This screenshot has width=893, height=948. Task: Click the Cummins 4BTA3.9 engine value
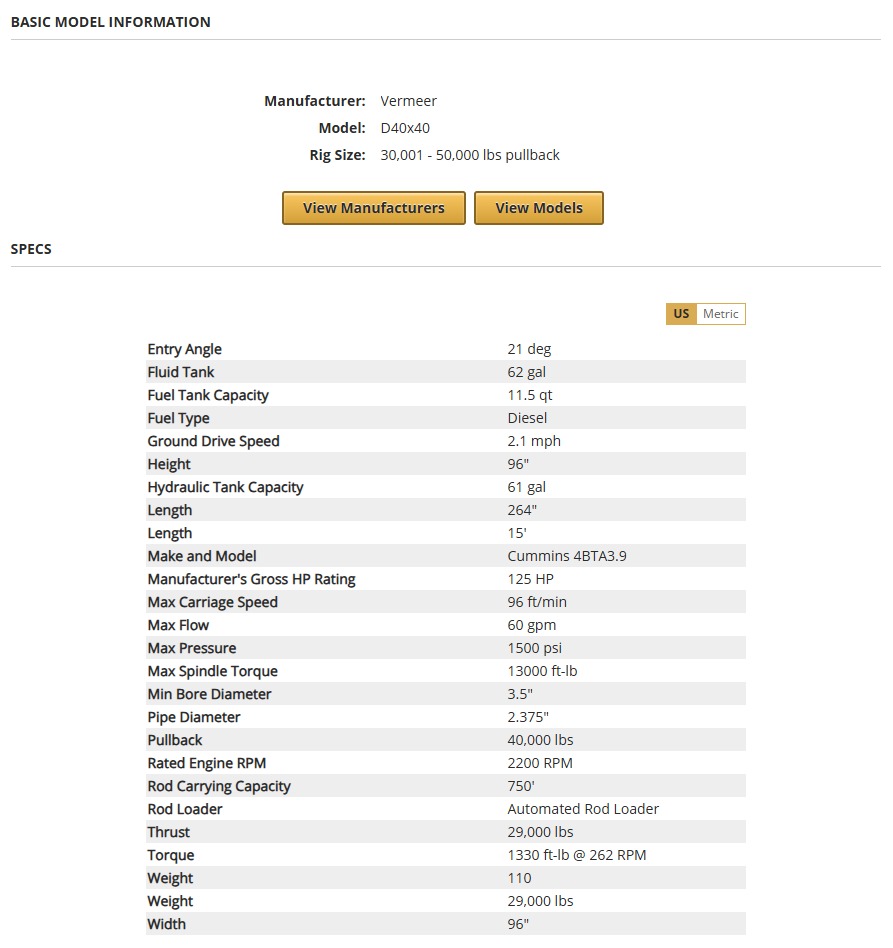coord(567,556)
